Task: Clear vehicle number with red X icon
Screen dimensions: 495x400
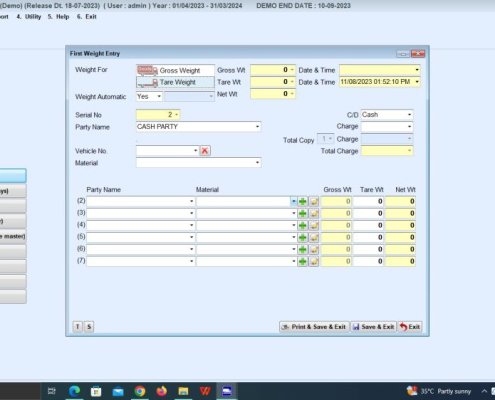Action: [x=205, y=151]
